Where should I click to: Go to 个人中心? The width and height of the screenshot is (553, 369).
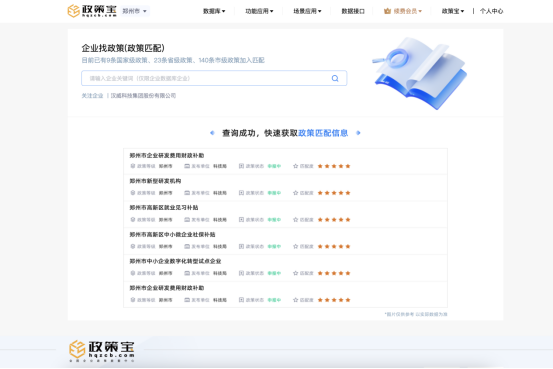(491, 11)
